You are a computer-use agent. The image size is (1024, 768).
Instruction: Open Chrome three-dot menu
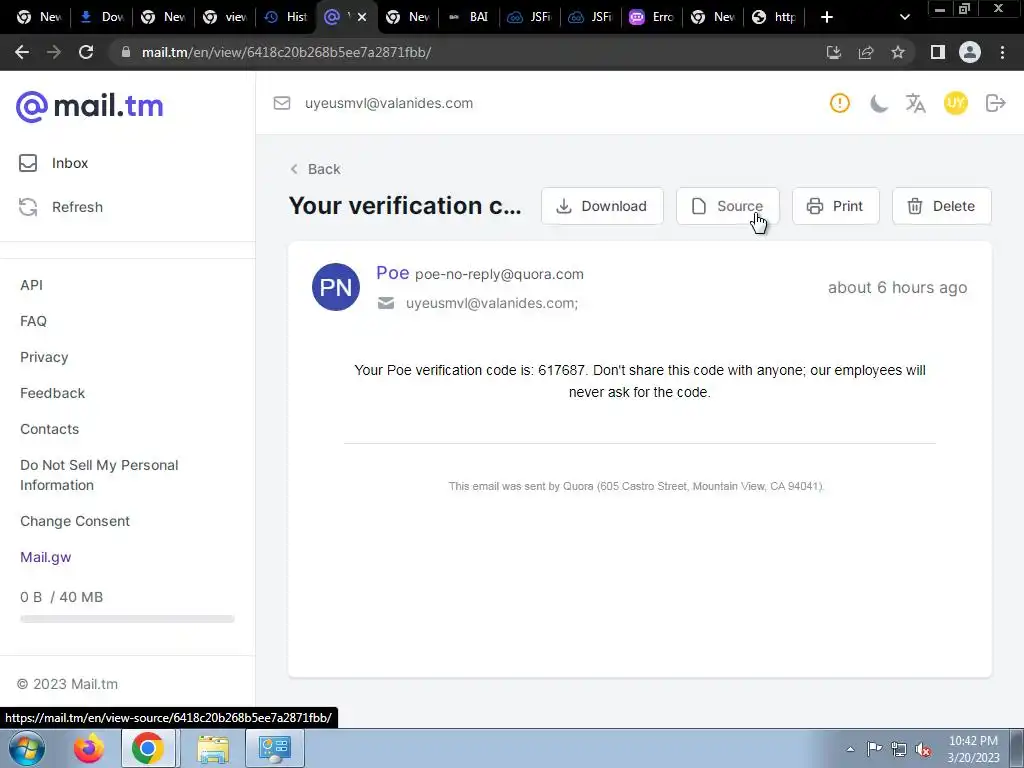point(1002,52)
